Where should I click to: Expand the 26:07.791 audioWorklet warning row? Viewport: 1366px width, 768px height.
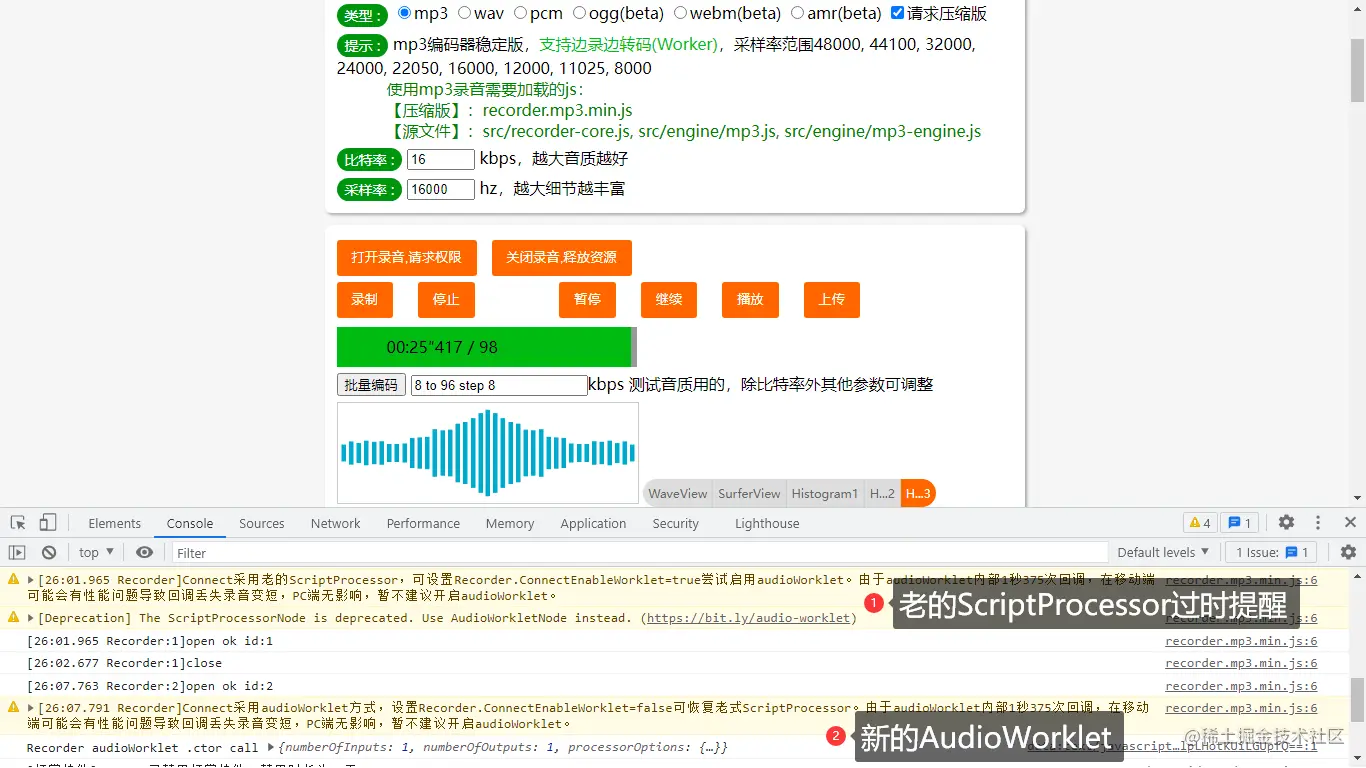coord(31,708)
